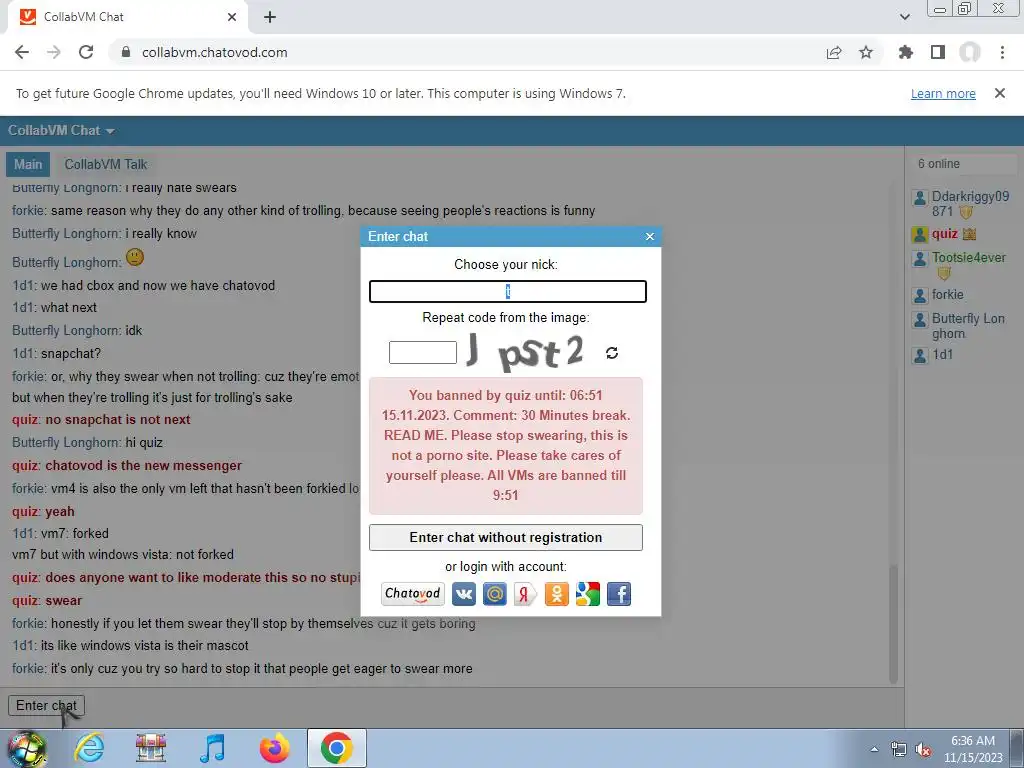Select the CollabVM Chat browser tab
1024x768 pixels.
126,17
